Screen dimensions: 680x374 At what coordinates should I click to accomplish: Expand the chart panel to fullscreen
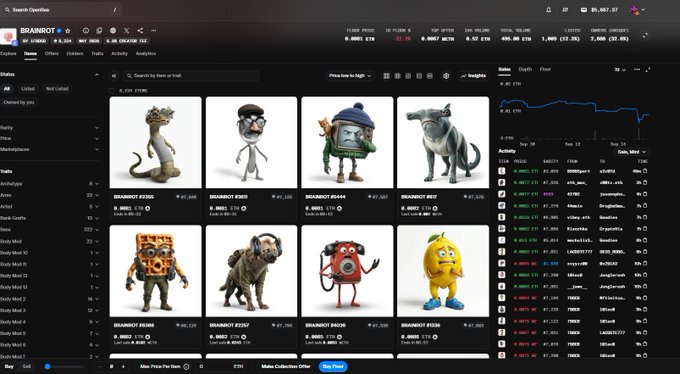pyautogui.click(x=648, y=69)
